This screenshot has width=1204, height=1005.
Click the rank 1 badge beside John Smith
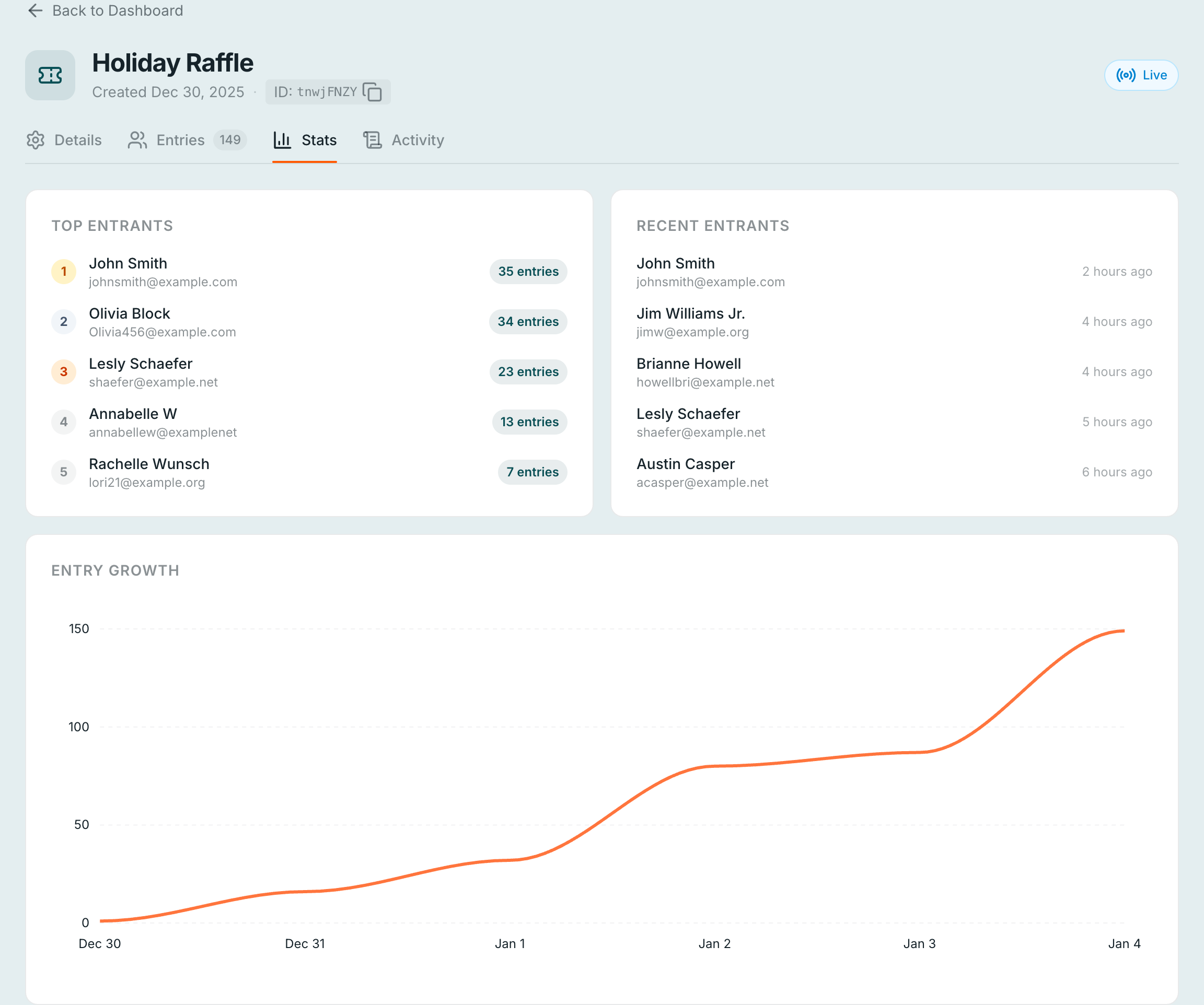coord(64,272)
